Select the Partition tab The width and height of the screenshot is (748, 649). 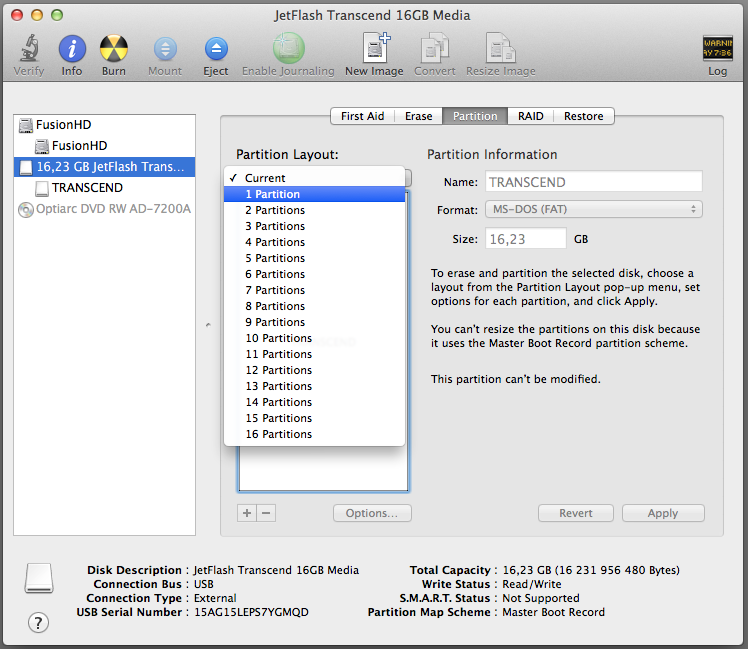tap(475, 116)
